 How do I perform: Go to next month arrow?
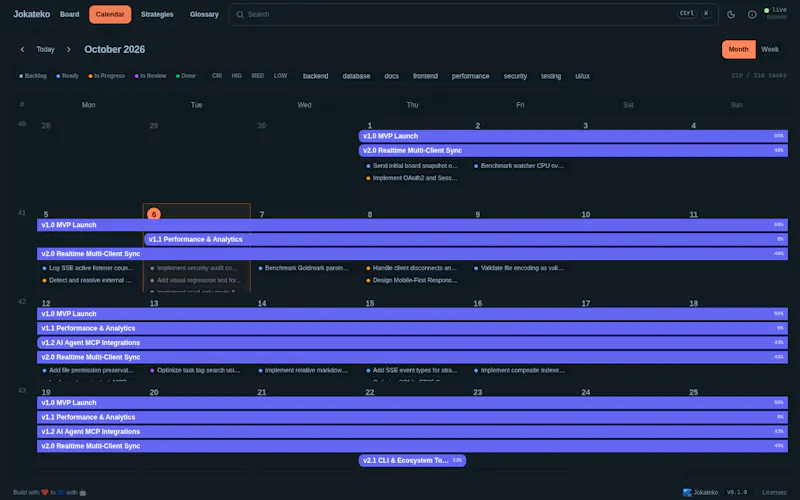click(x=68, y=49)
